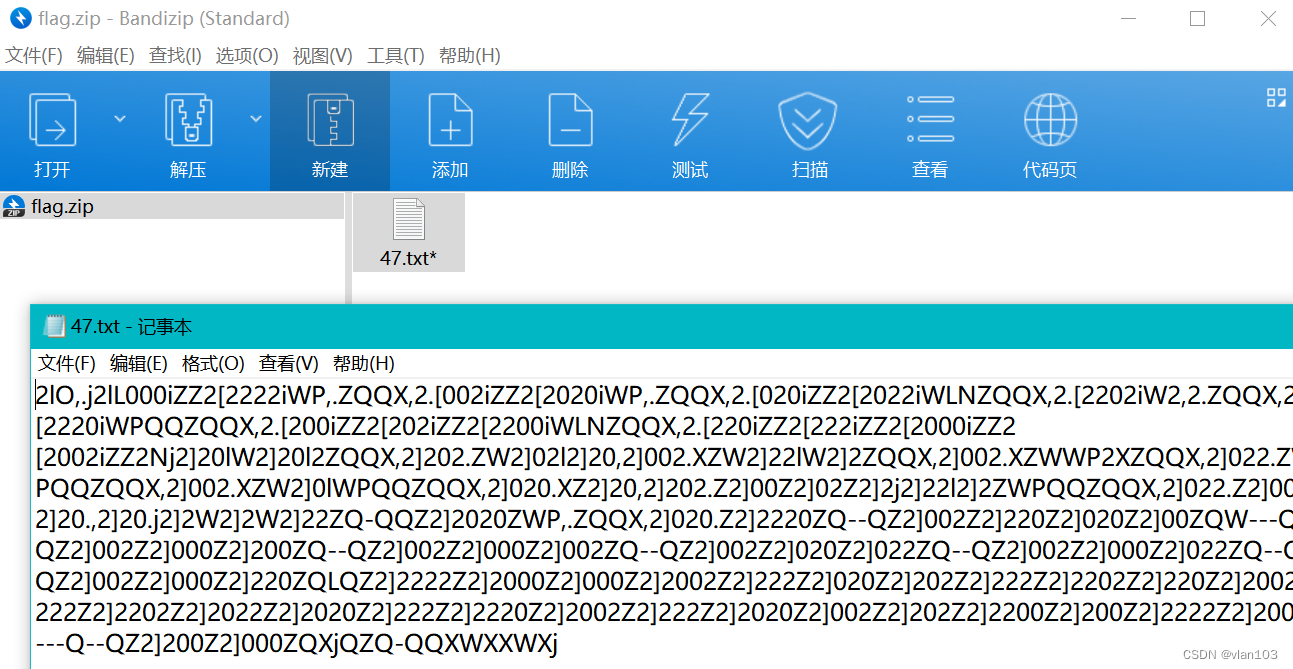
Task: Click the Bandizip app icon in title bar
Action: (20, 18)
